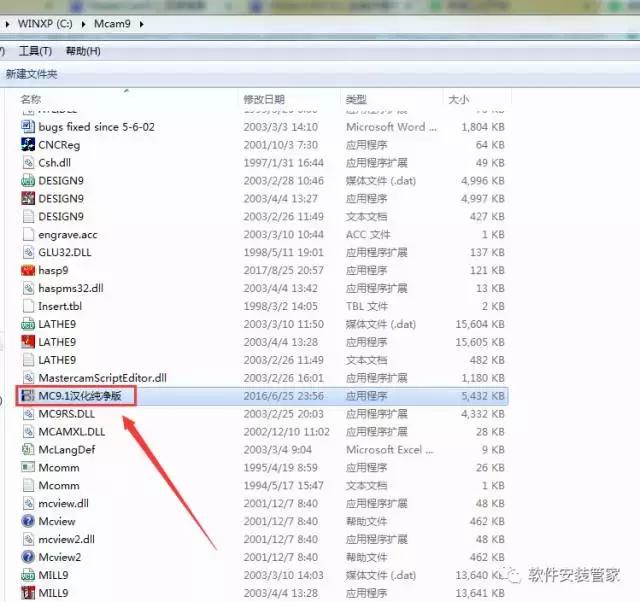The height and width of the screenshot is (602, 640).
Task: Click the Mcview help file icon
Action: (x=28, y=521)
